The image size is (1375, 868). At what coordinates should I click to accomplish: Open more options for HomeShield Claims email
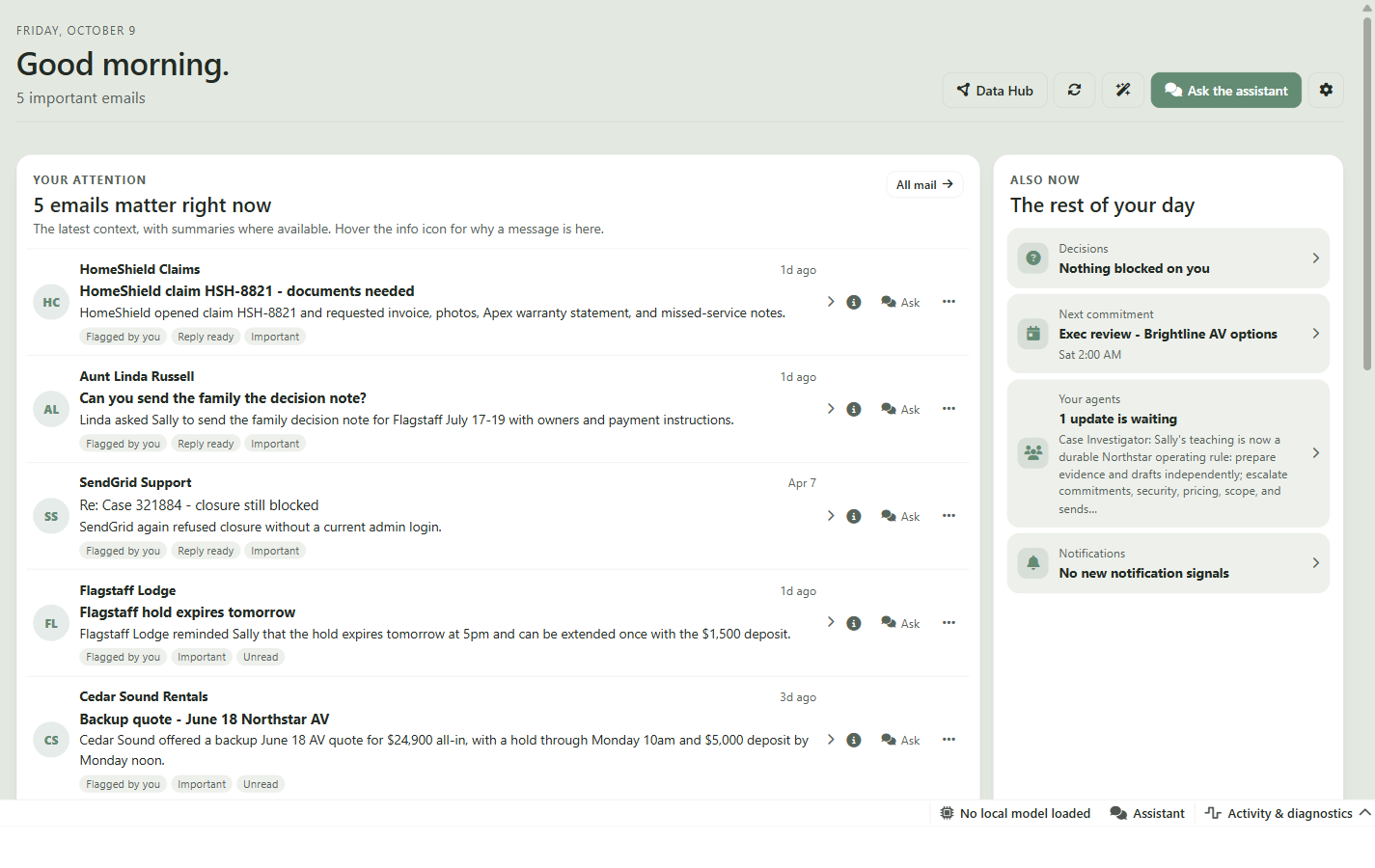pos(949,302)
